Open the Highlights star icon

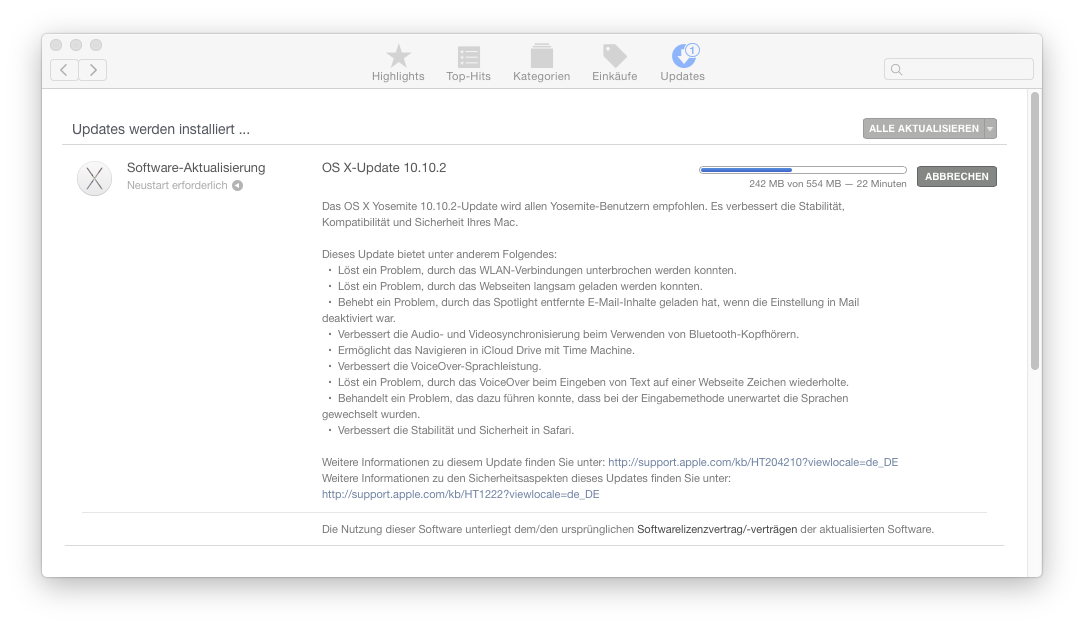[x=398, y=56]
